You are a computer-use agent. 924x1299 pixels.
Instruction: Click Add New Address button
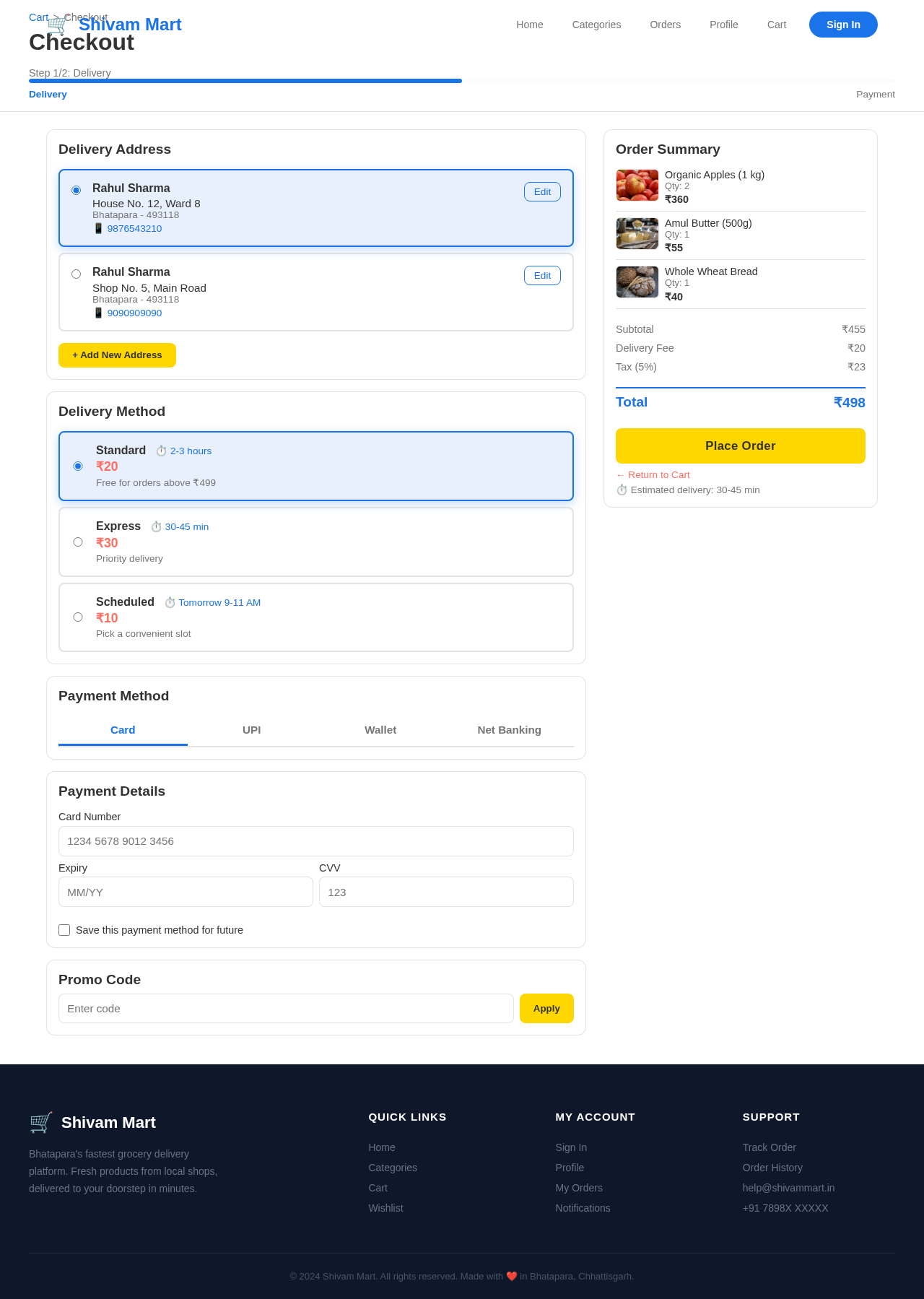[x=117, y=355]
